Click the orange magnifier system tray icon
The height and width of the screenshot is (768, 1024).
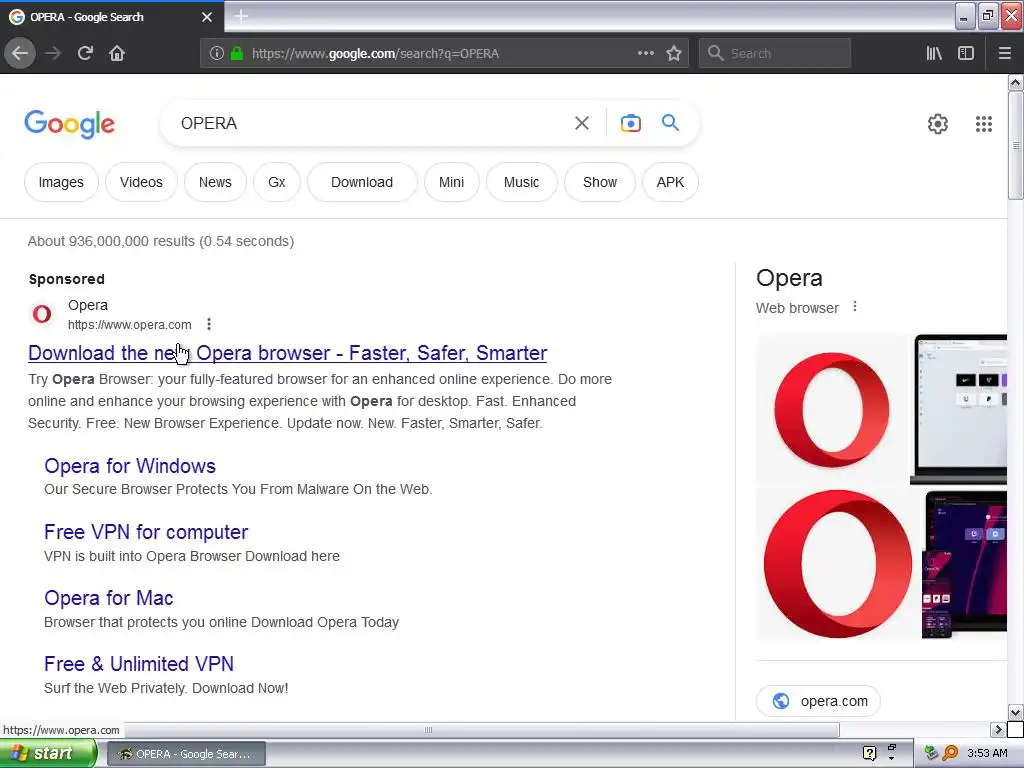click(x=950, y=753)
